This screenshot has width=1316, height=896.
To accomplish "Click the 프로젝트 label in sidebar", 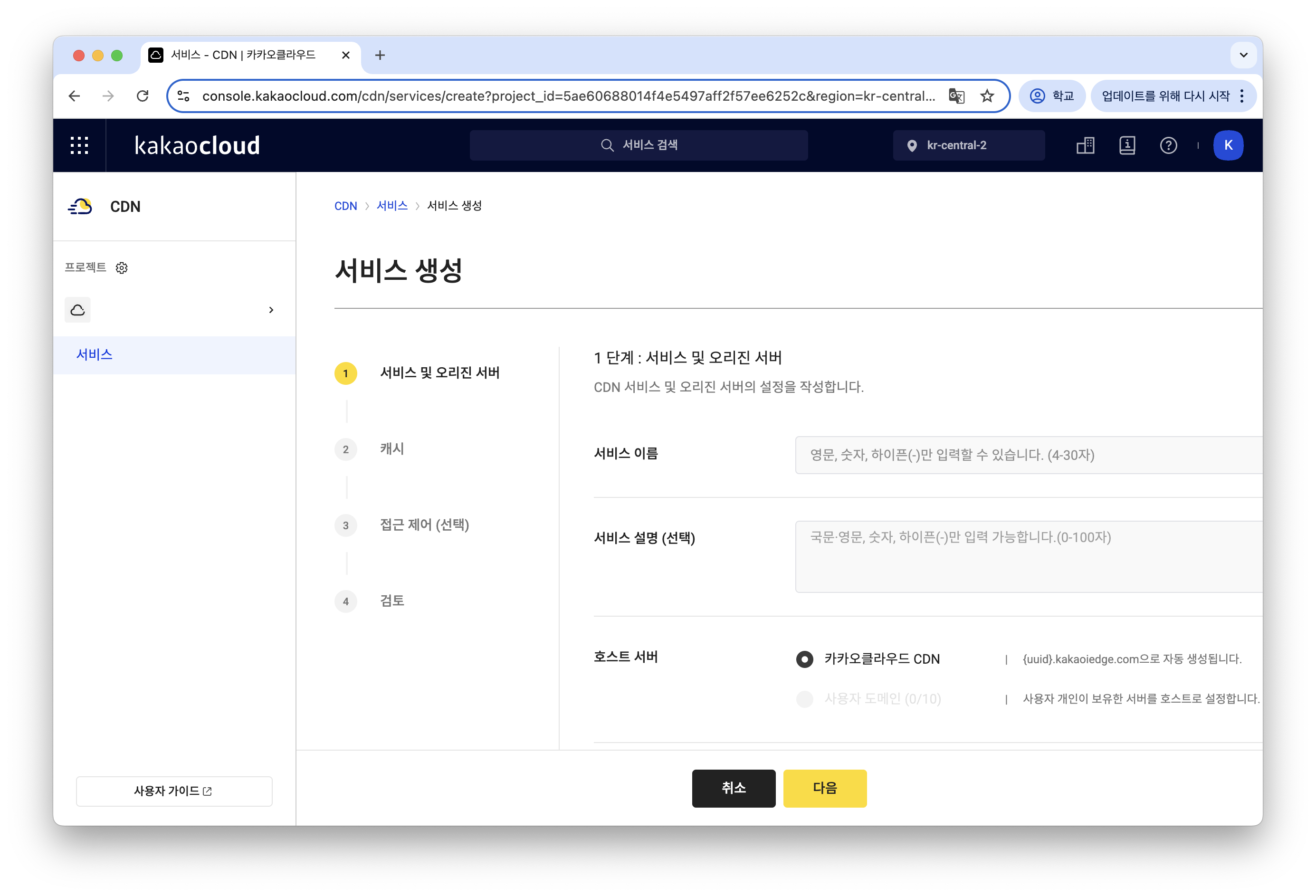I will tap(86, 267).
